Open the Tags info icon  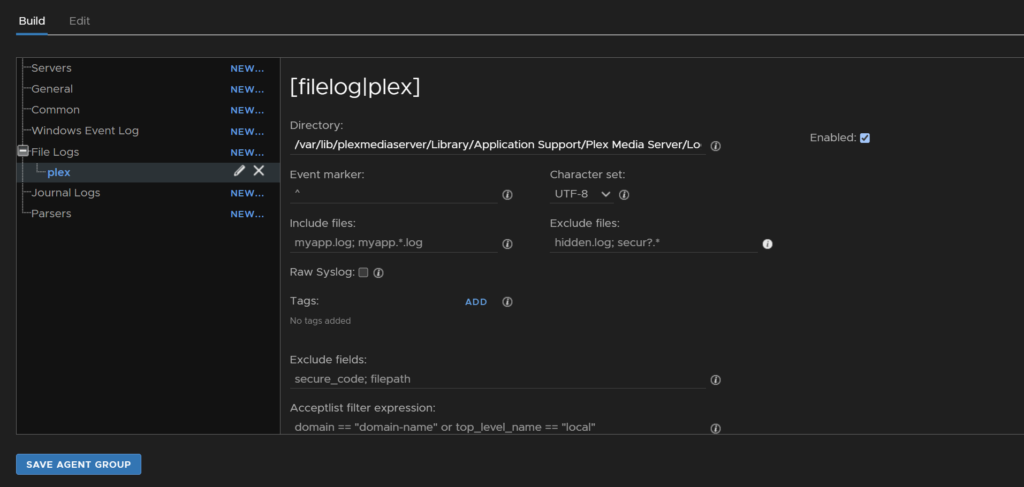pyautogui.click(x=507, y=302)
